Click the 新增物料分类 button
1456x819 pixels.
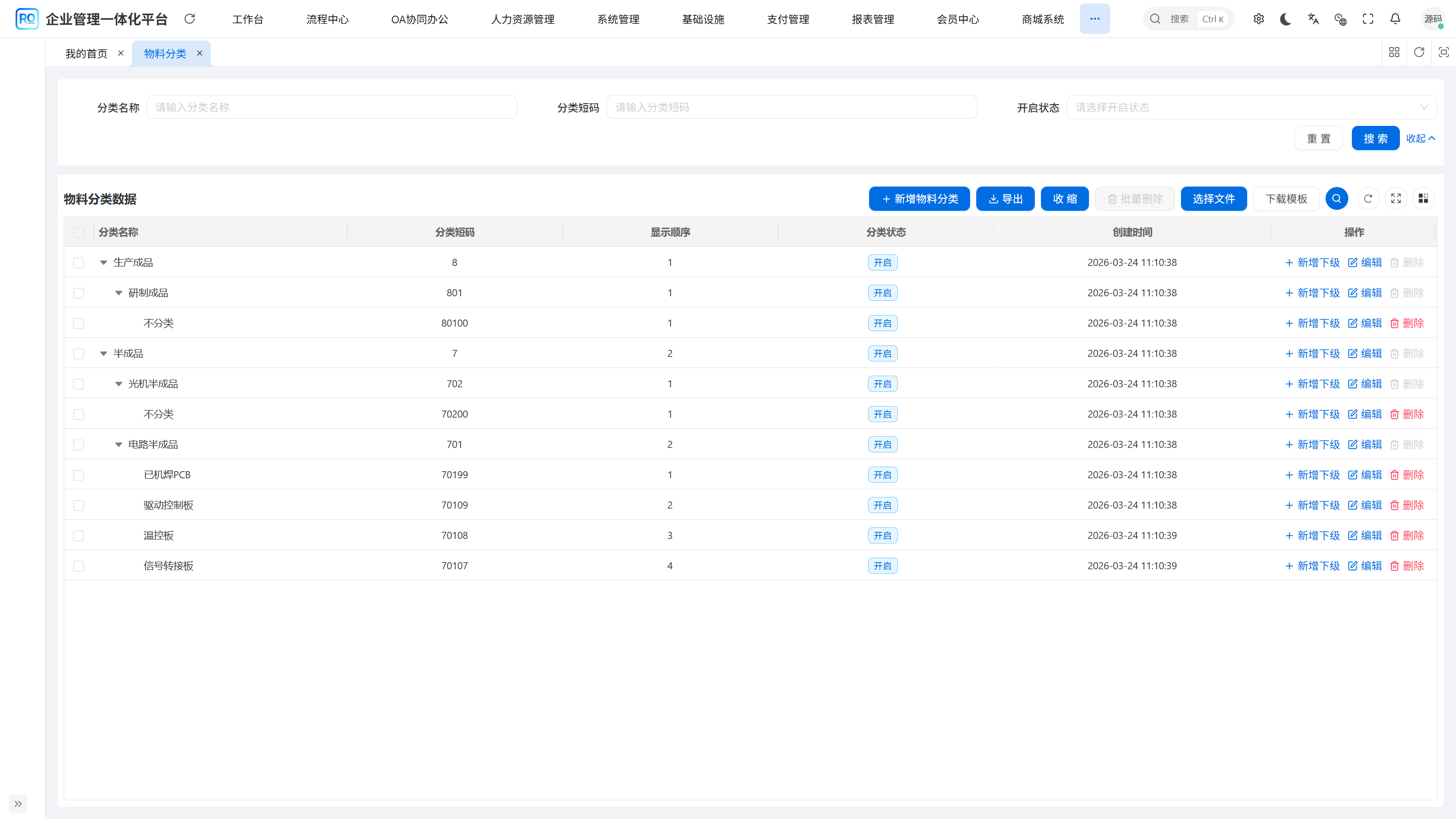pyautogui.click(x=919, y=199)
